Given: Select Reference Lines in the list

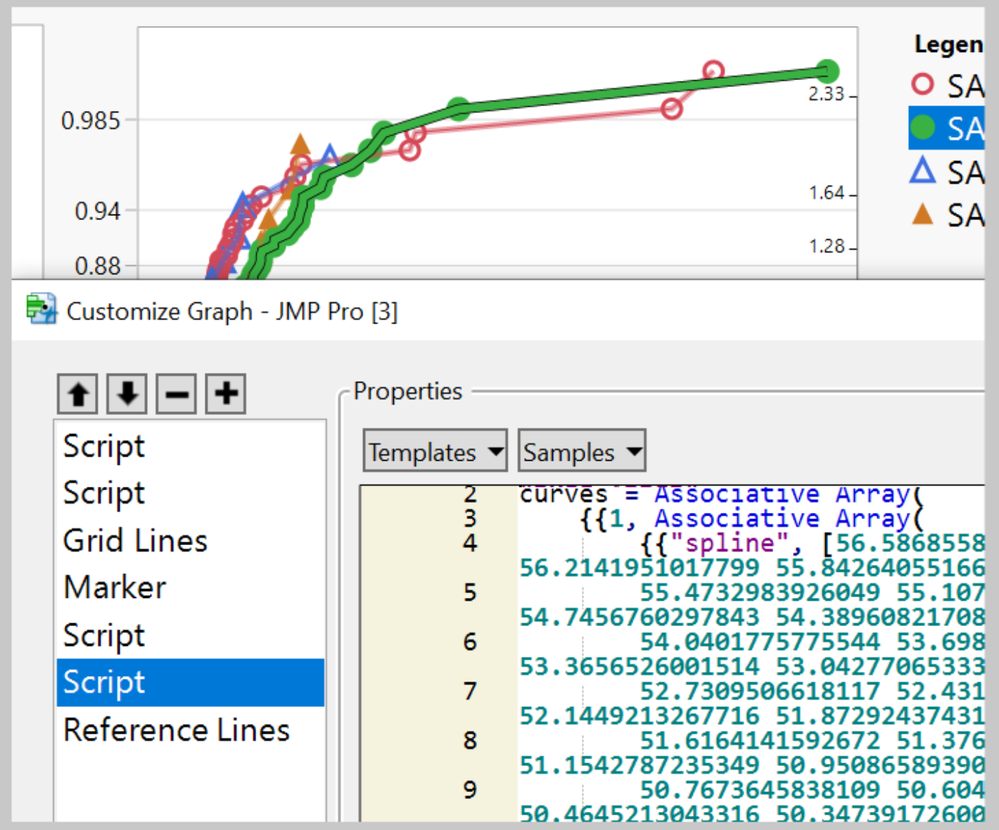Looking at the screenshot, I should click(190, 730).
